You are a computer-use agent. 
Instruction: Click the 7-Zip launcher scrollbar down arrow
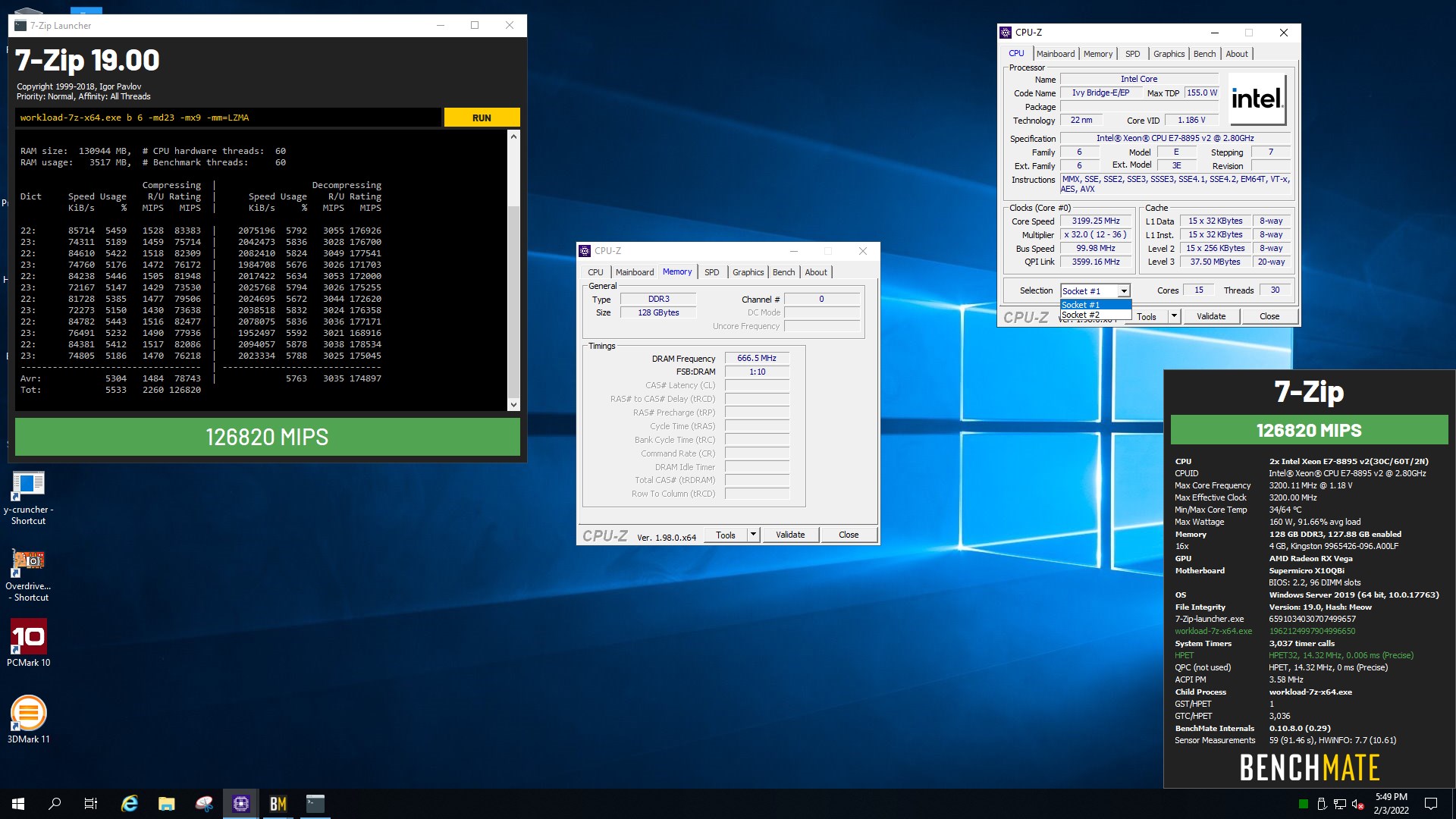pyautogui.click(x=513, y=405)
